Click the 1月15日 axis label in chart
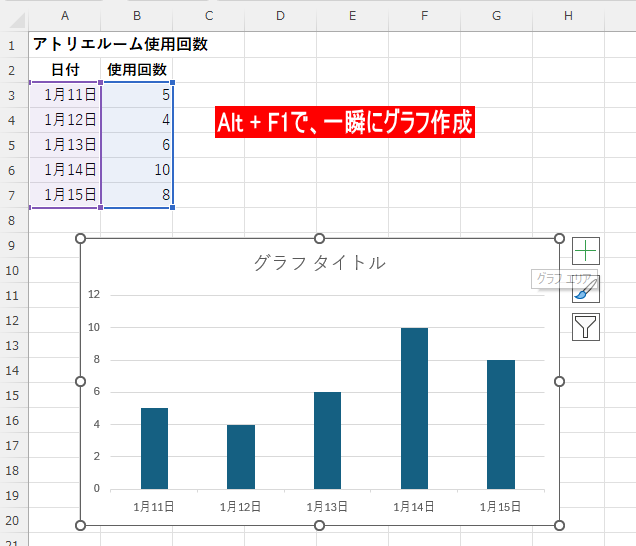The width and height of the screenshot is (636, 546). (x=501, y=507)
